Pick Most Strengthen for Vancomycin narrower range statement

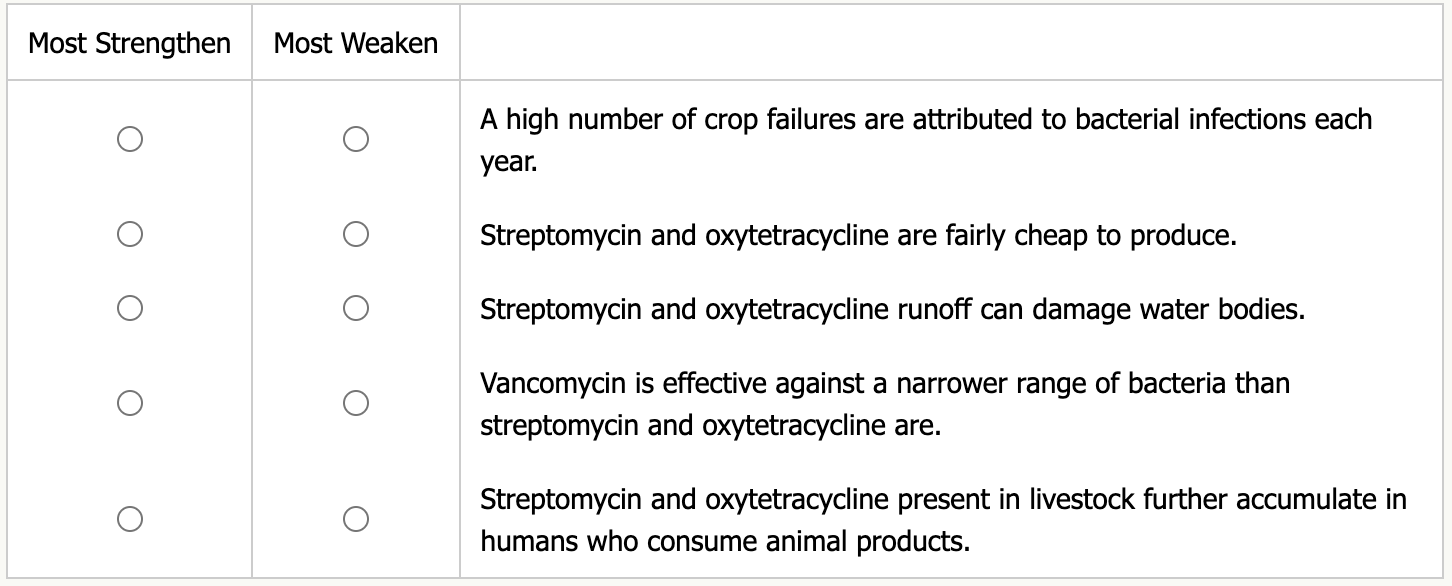click(129, 403)
